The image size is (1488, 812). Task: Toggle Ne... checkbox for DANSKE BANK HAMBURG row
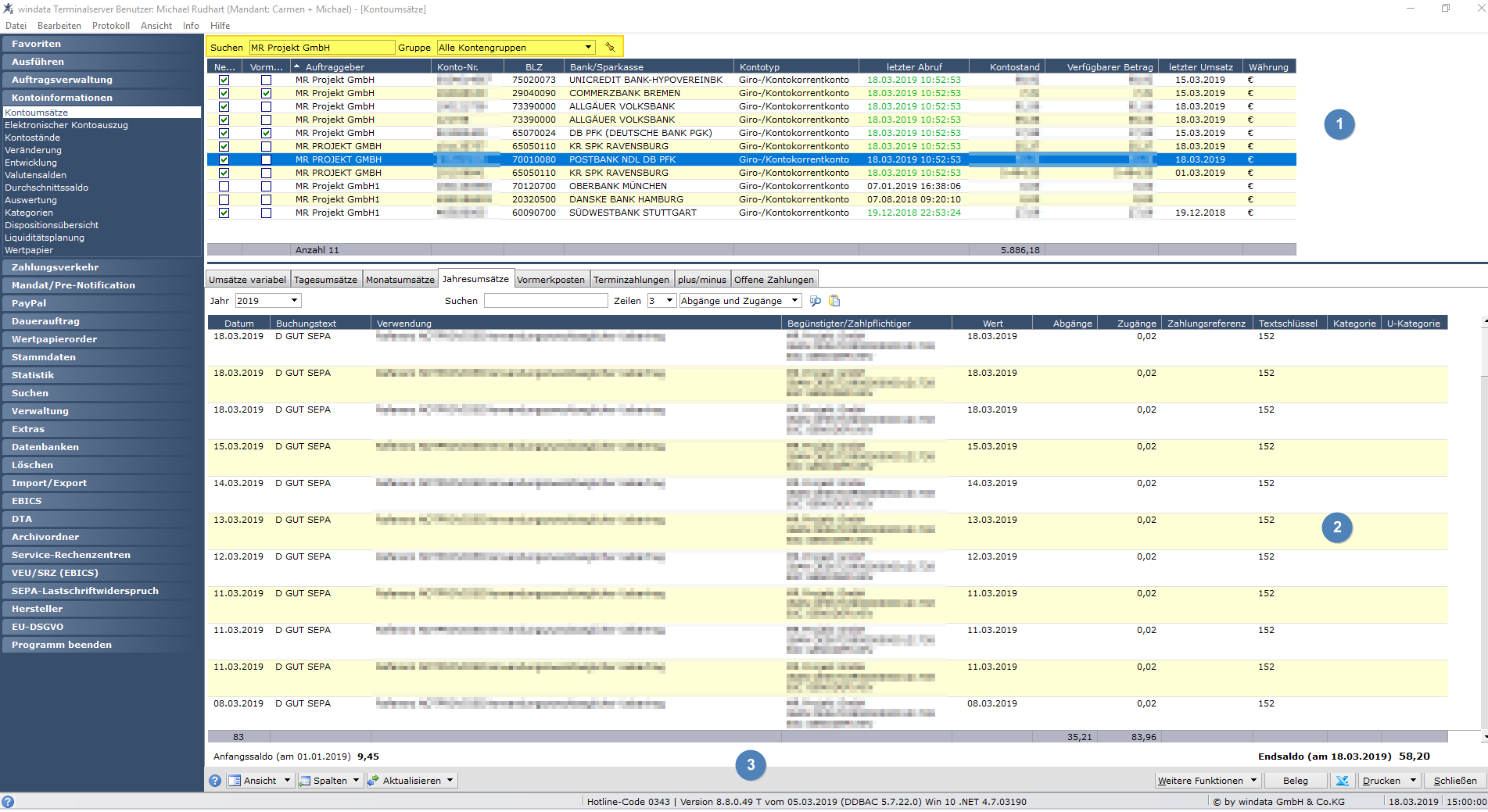click(224, 199)
